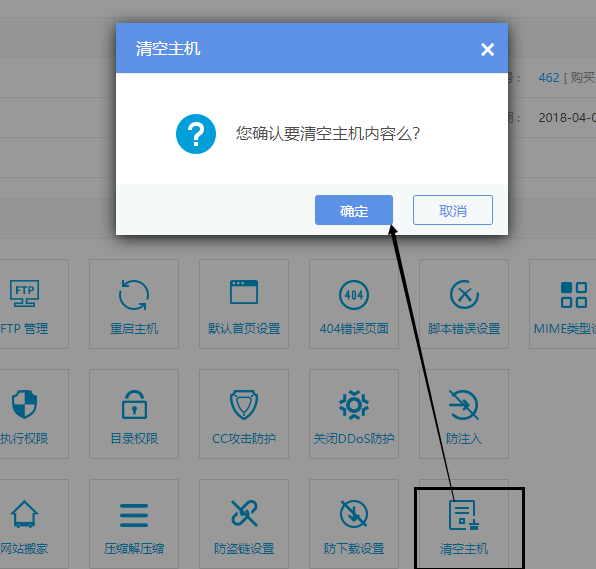Open CC攻击防护 shield icon
This screenshot has width=596, height=569.
(x=244, y=404)
